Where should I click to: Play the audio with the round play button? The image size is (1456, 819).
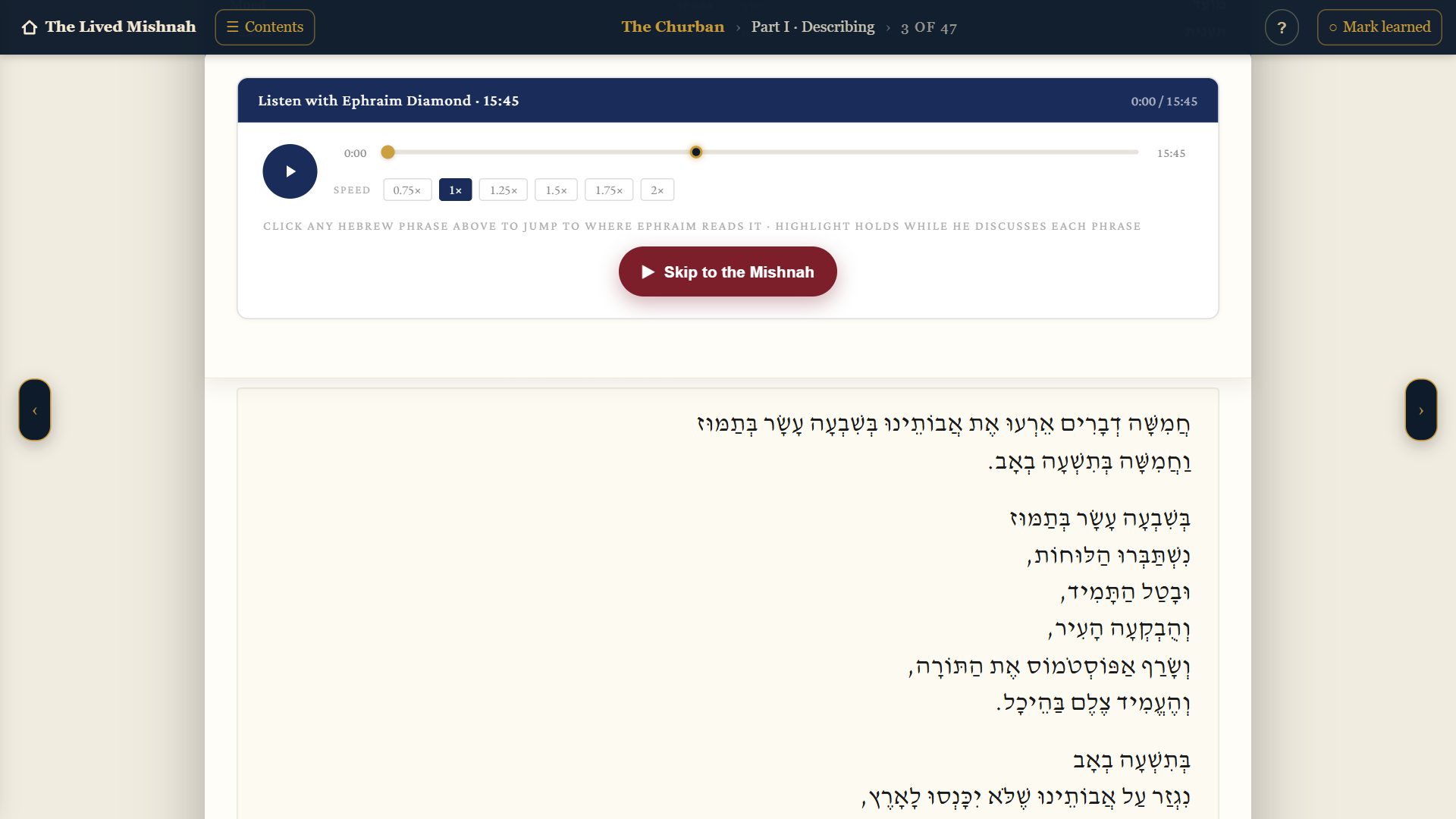[290, 171]
